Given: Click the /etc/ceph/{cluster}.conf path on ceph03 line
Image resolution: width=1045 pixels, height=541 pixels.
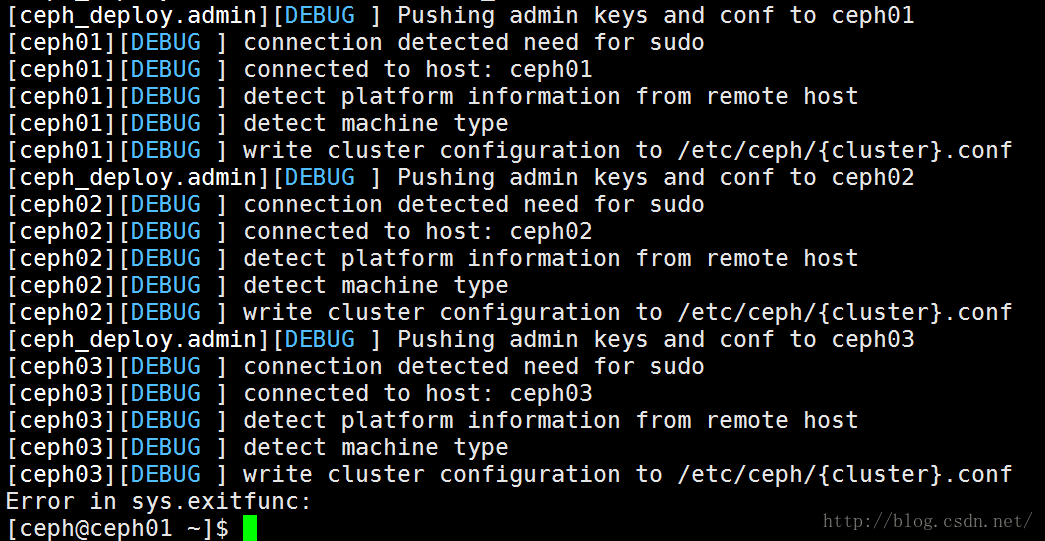Looking at the screenshot, I should (x=844, y=475).
